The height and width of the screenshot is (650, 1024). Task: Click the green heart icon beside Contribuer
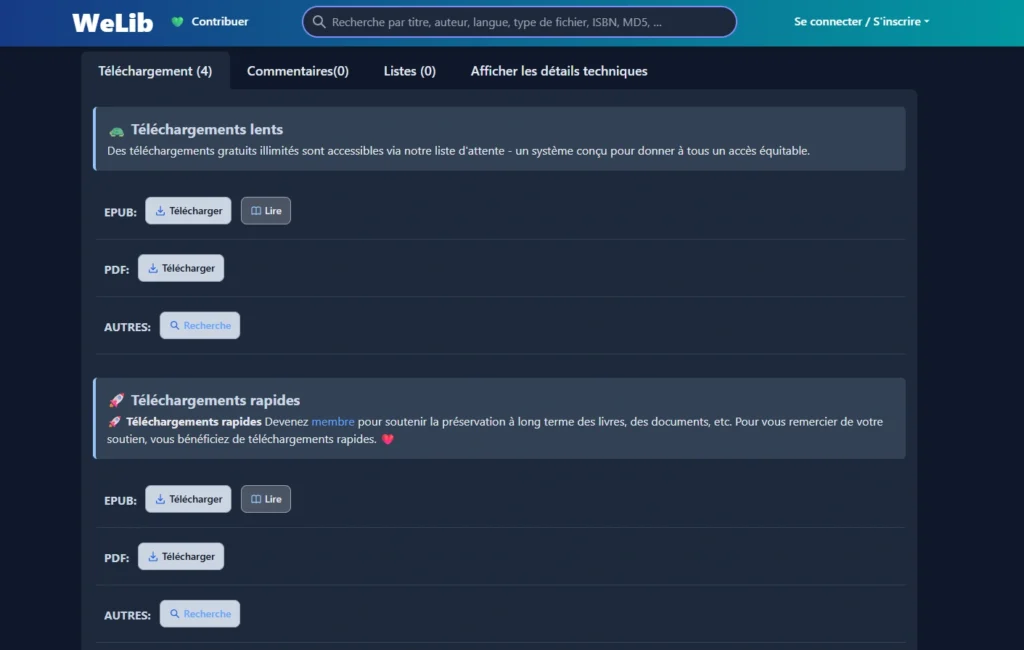177,22
